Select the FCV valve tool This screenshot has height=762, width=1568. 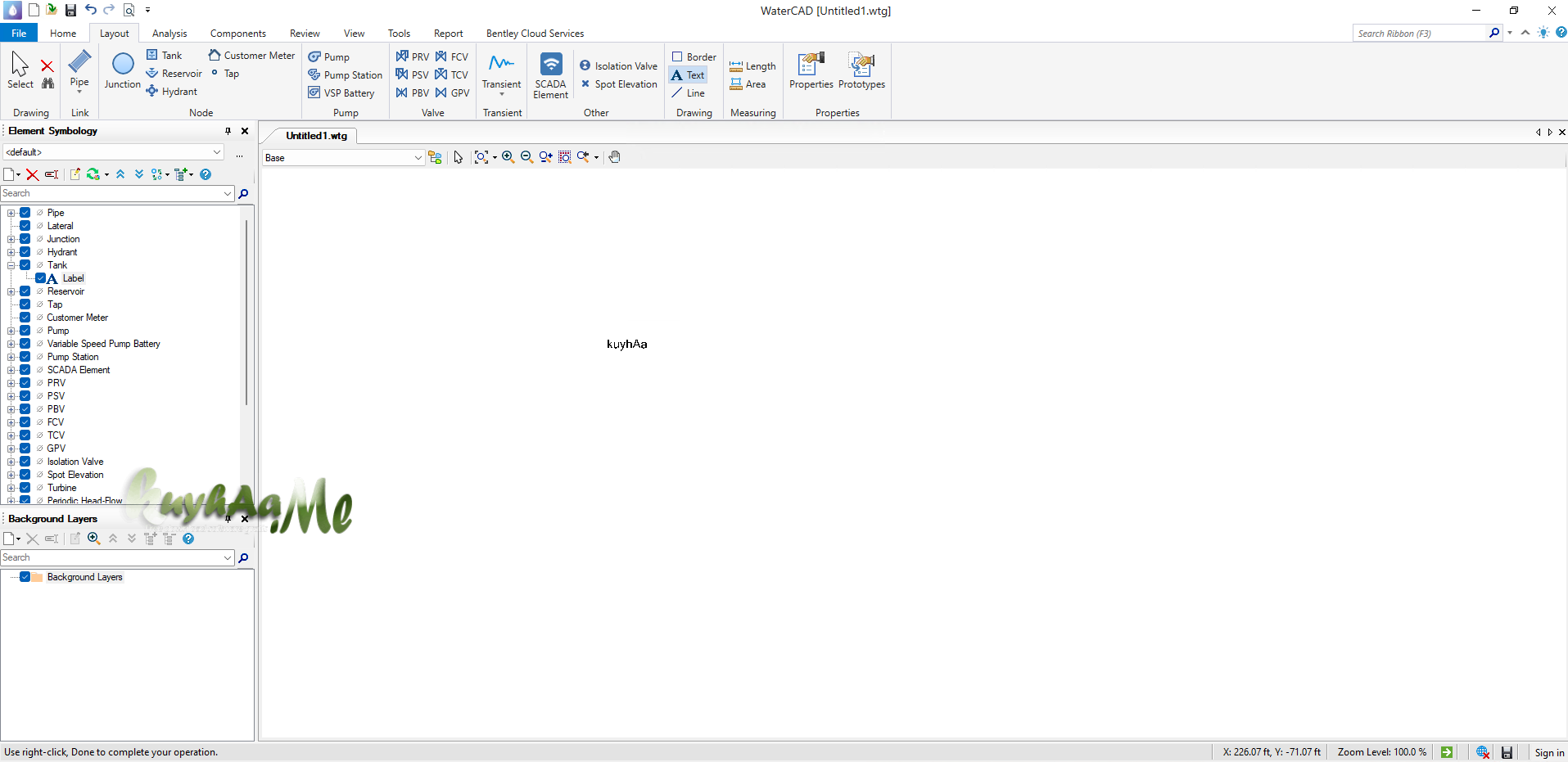(x=452, y=56)
